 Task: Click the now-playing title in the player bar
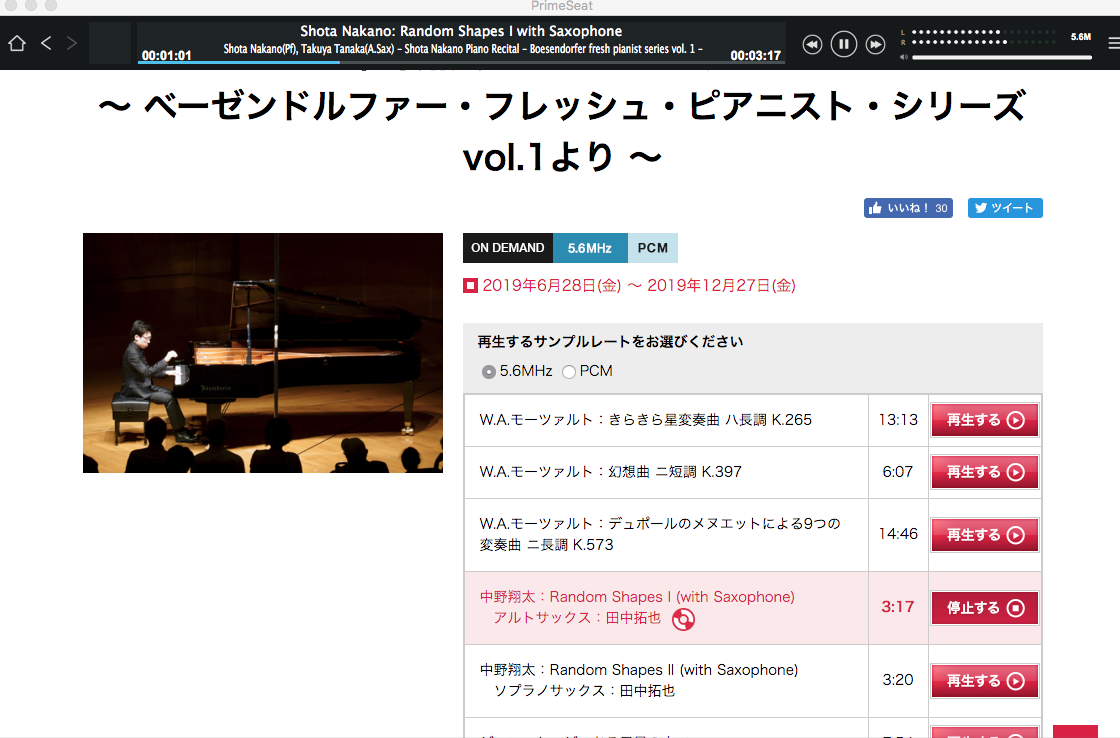click(461, 31)
